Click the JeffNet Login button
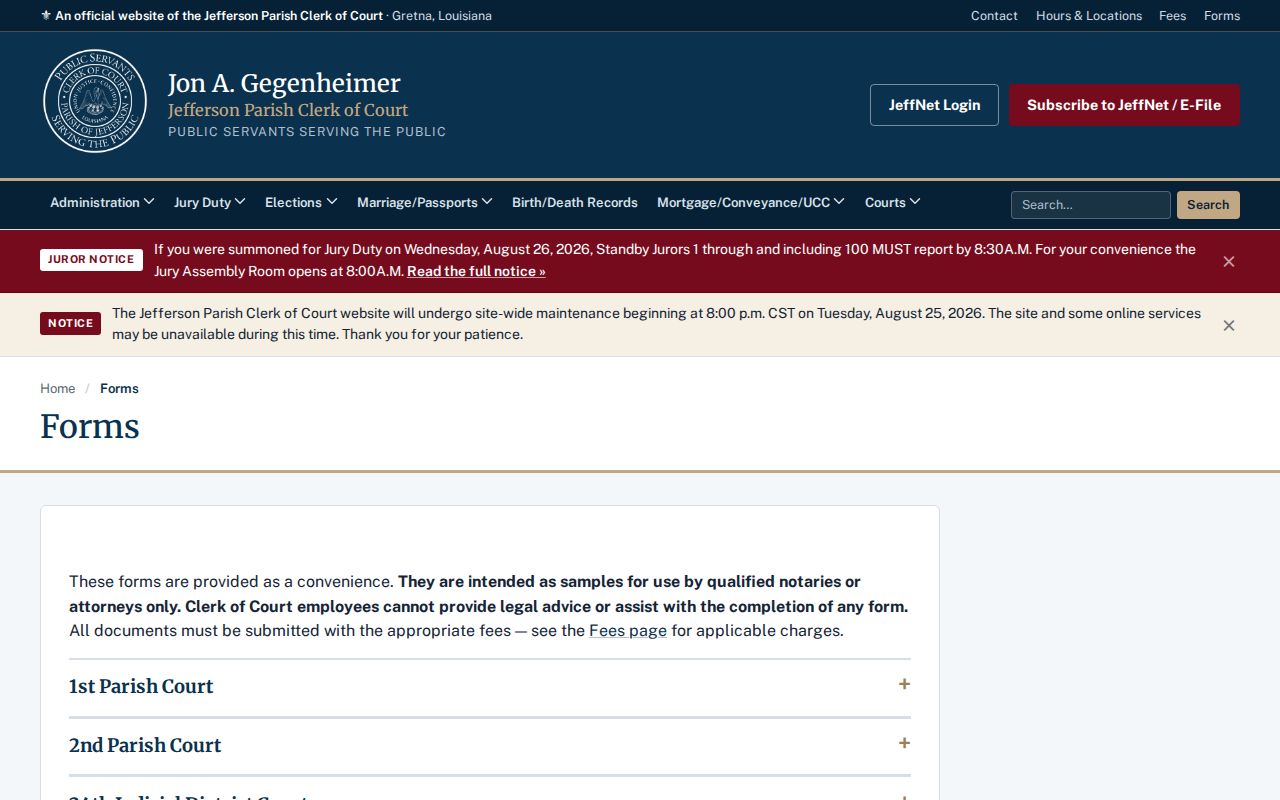1280x800 pixels. [934, 105]
